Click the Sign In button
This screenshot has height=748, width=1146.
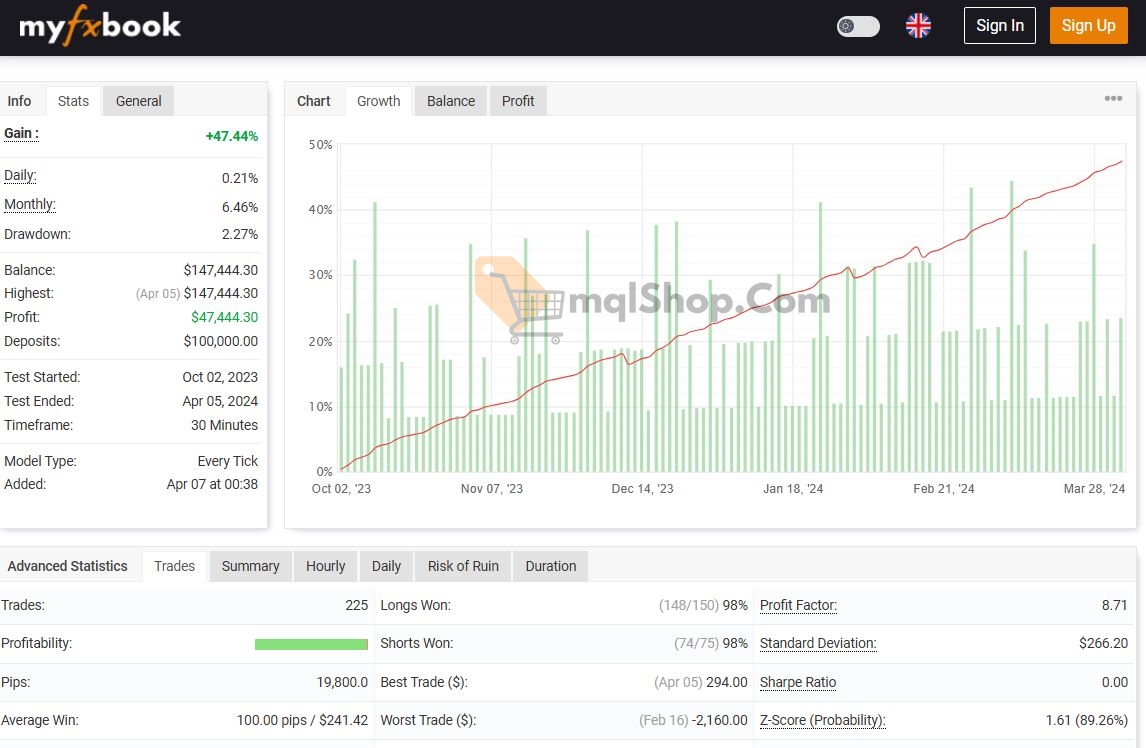click(x=999, y=25)
